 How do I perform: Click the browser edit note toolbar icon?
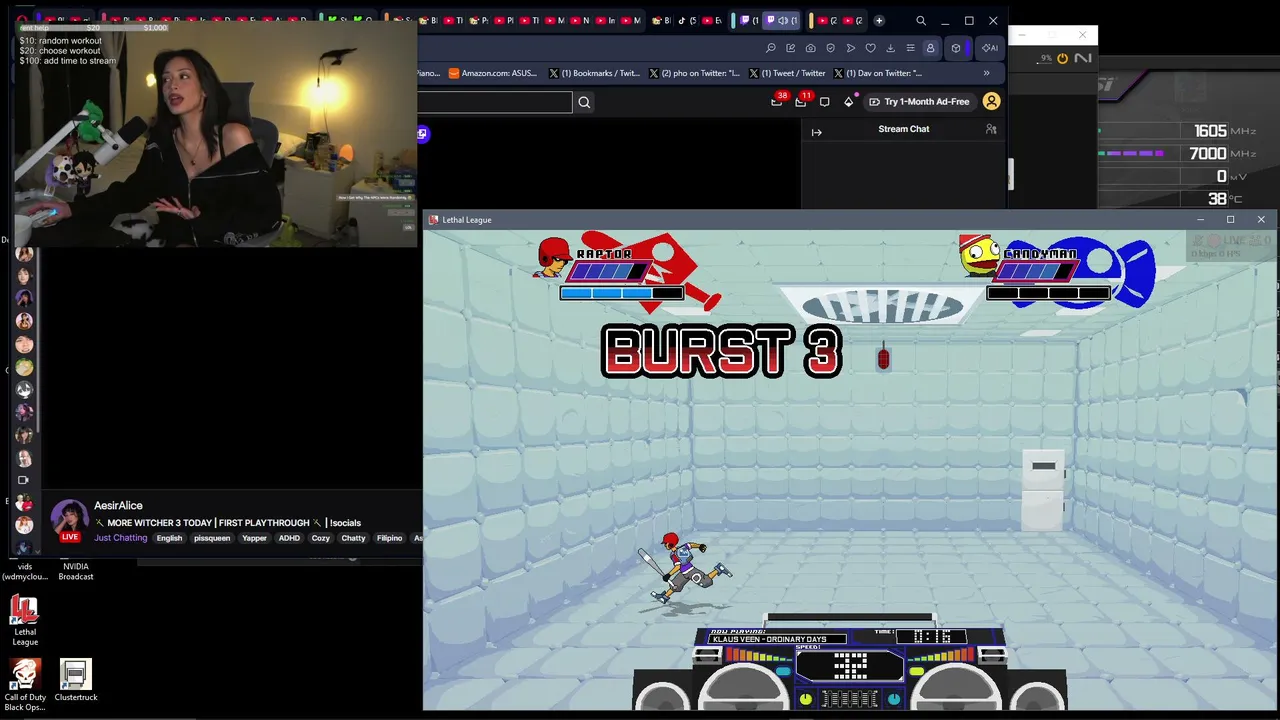coord(791,48)
